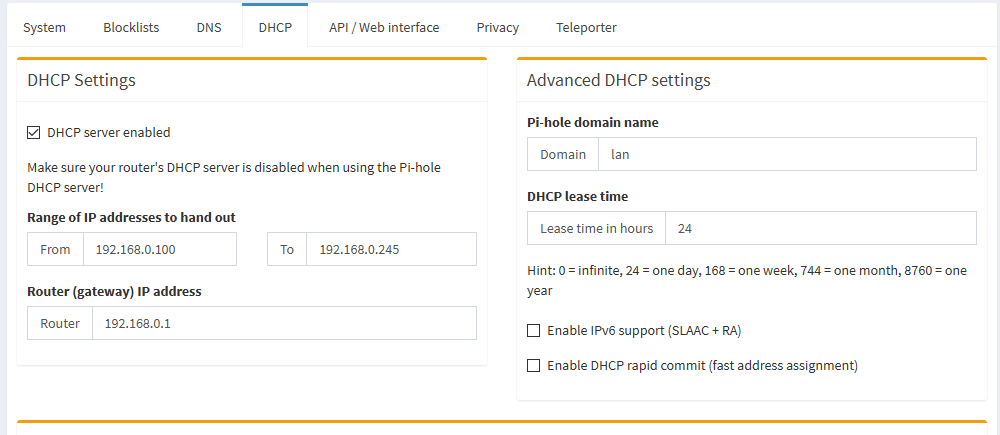Screen dimensions: 1000x435
Task: Enable IPv6 support (SLAAC + RA) checkbox
Action: (x=534, y=330)
